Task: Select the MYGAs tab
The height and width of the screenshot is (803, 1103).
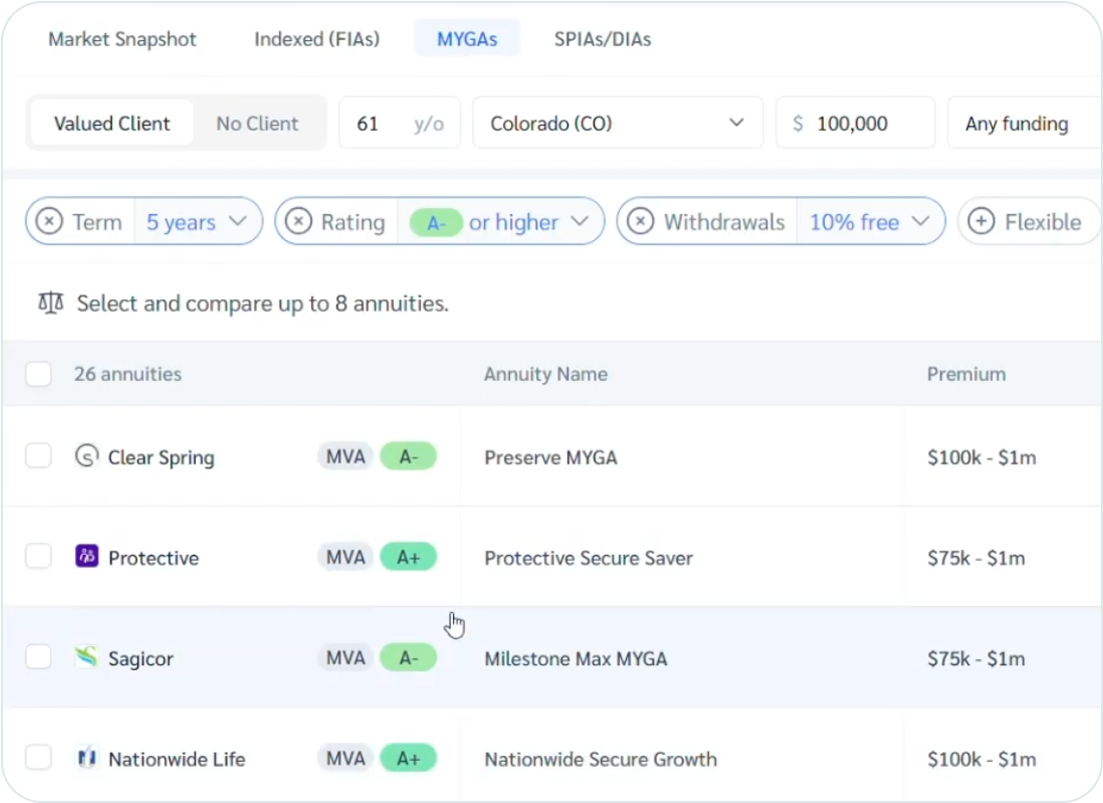Action: click(x=467, y=39)
